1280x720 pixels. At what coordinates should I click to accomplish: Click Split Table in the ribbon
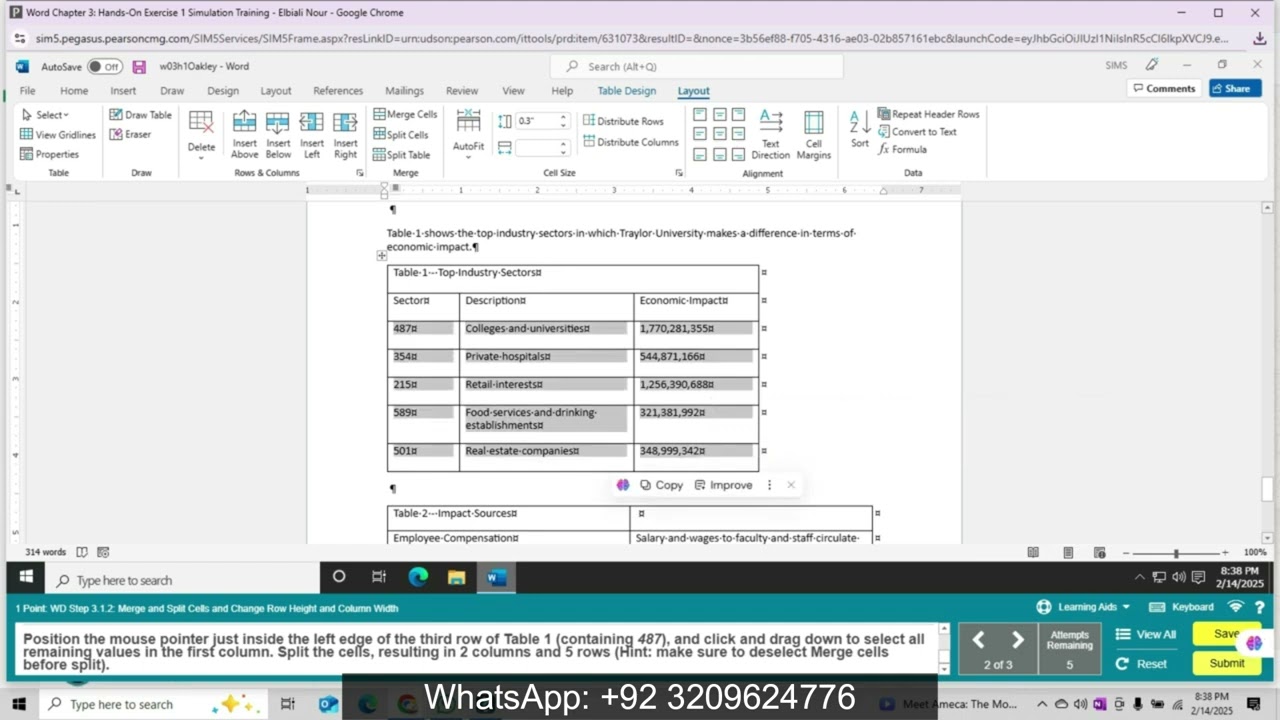pos(402,155)
